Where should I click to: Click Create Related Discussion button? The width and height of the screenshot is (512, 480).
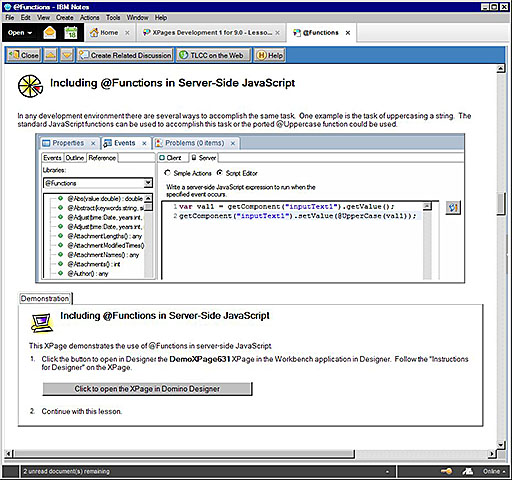tap(125, 55)
